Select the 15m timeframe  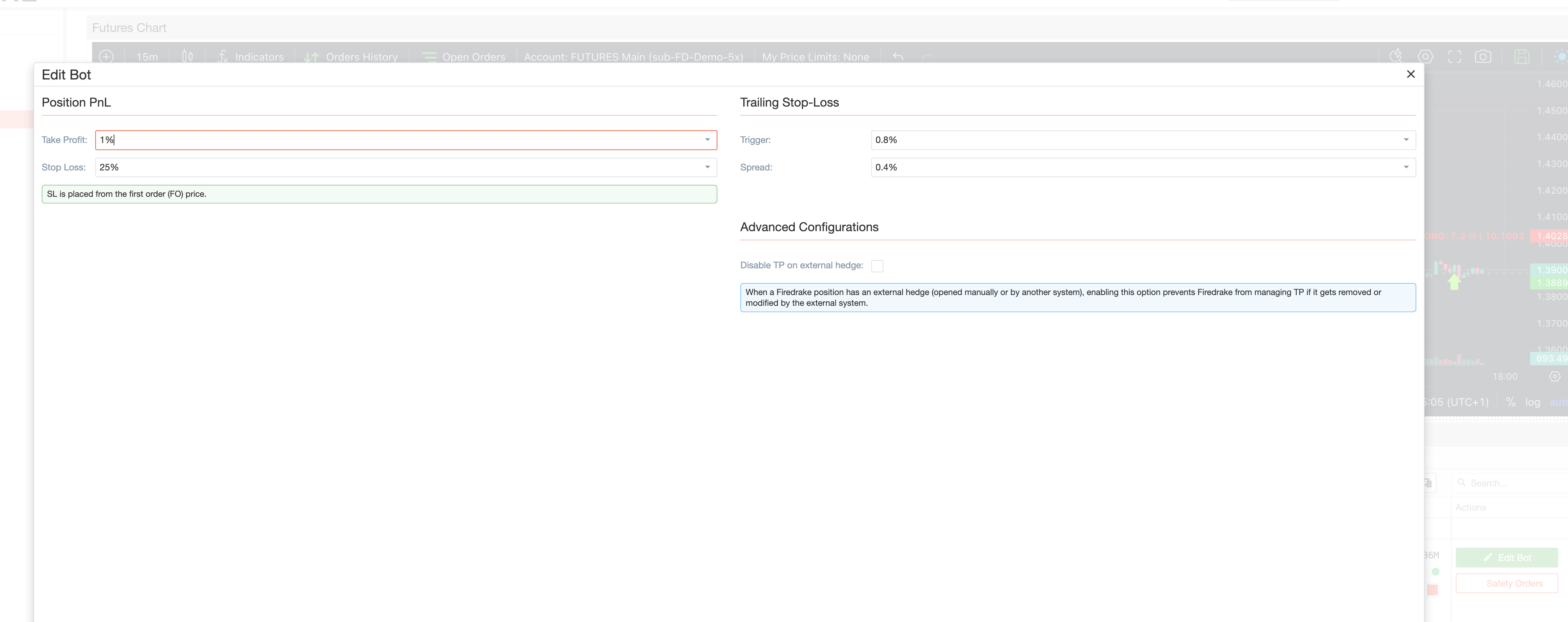pyautogui.click(x=147, y=57)
